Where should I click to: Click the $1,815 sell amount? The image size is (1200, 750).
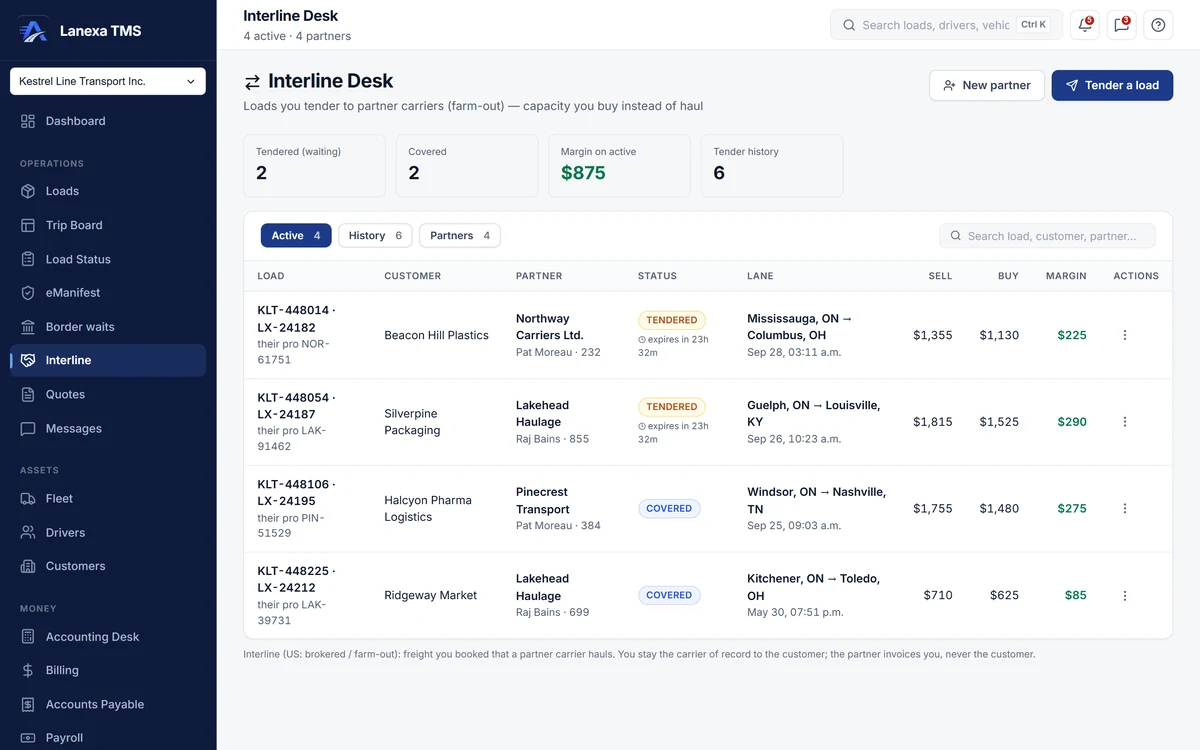point(933,422)
